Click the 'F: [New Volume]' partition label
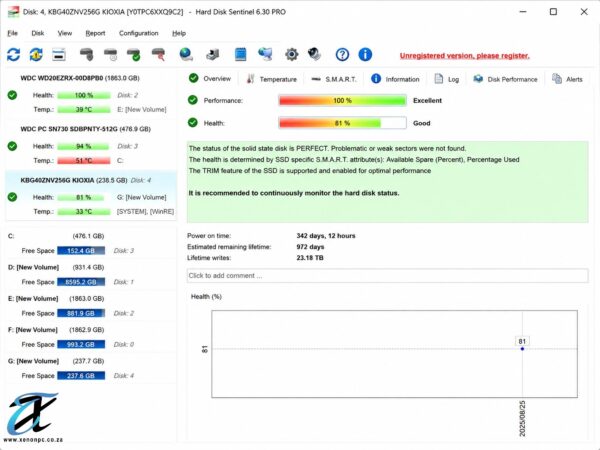 [x=33, y=329]
